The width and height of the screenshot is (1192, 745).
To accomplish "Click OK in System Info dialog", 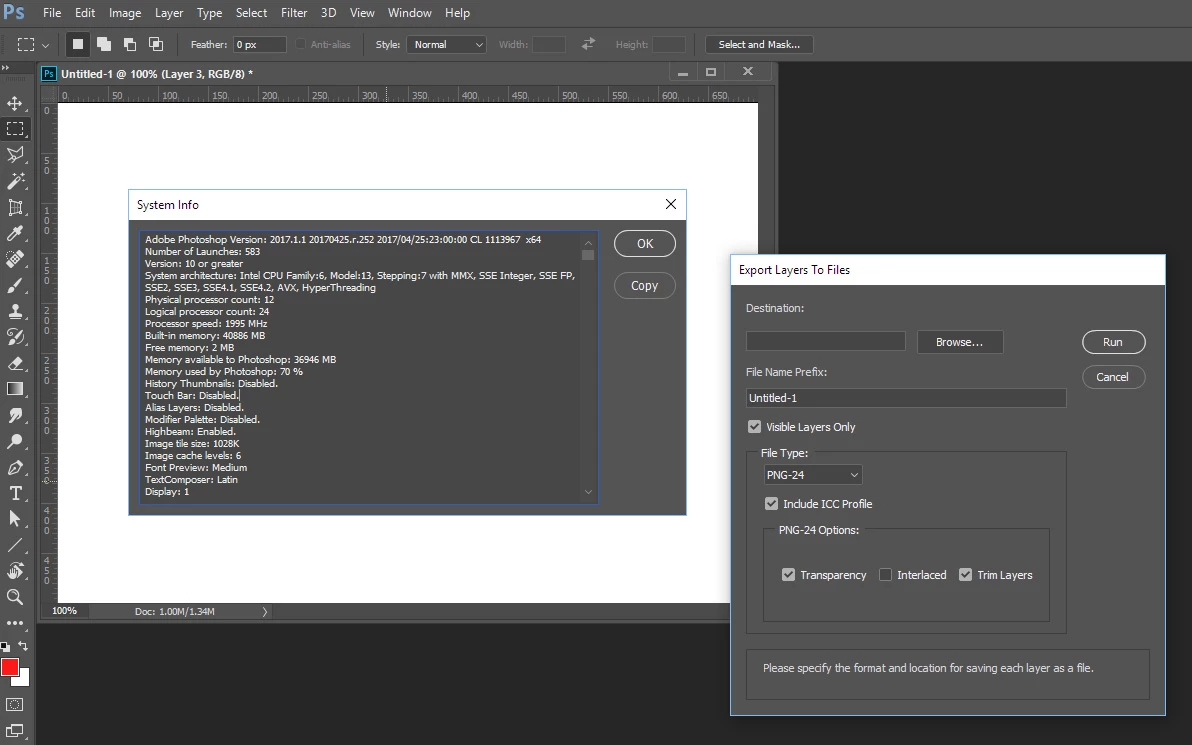I will tap(645, 243).
